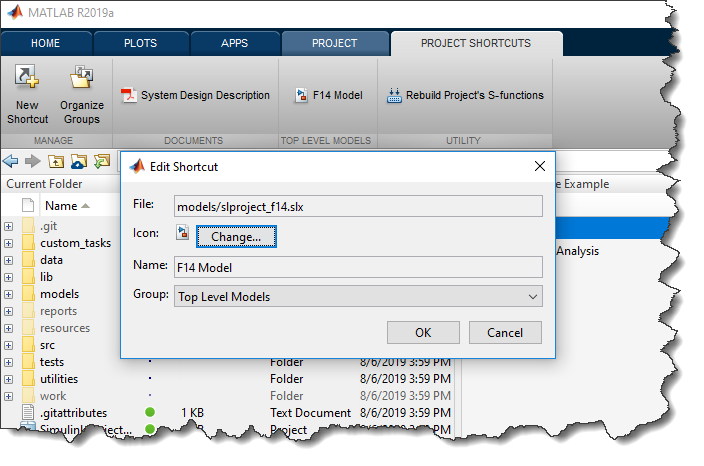Click the Name field containing F14 Model
Screen dimensions: 704x466
coord(357,266)
